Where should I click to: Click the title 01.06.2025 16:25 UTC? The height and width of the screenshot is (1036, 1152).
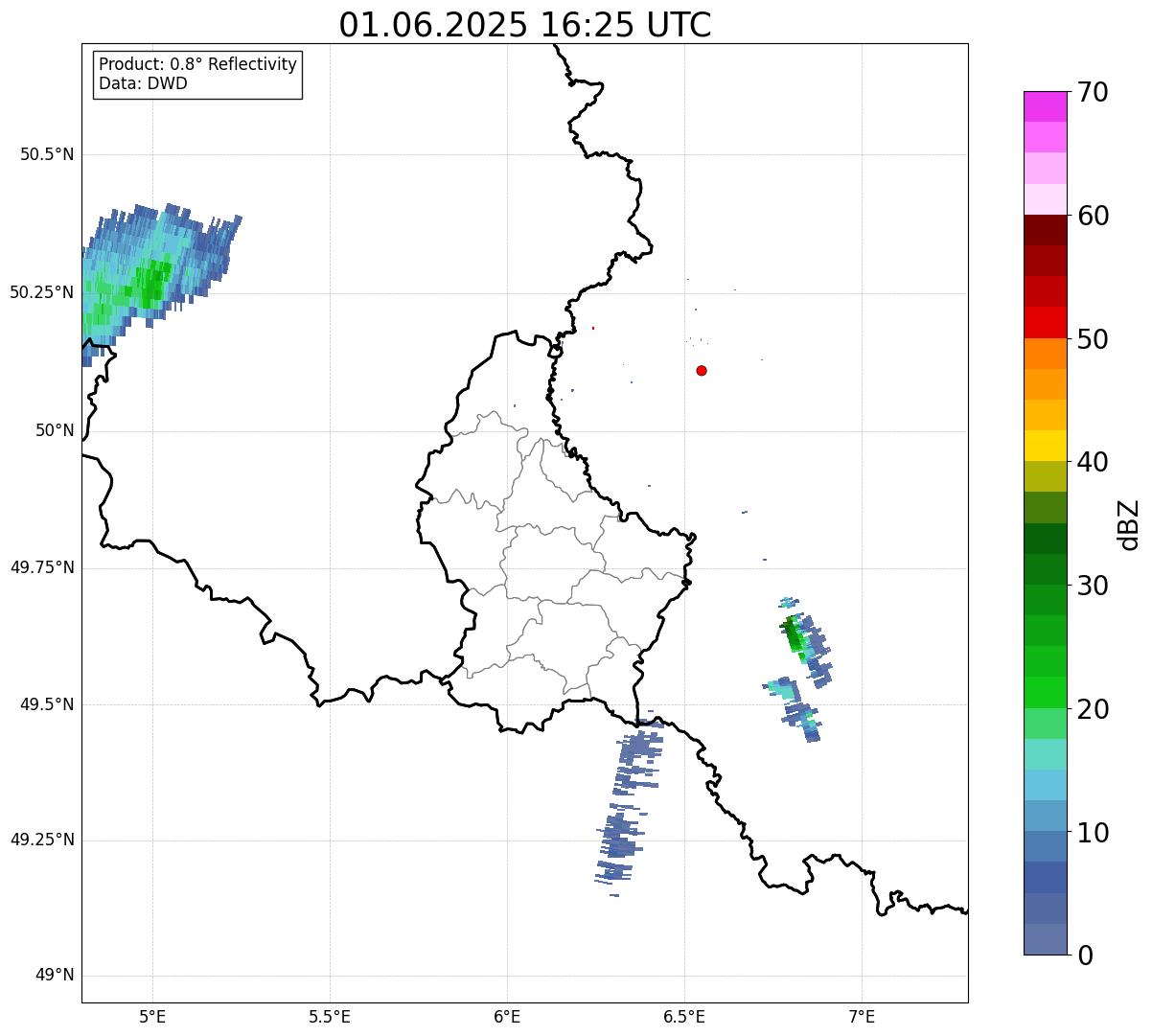pyautogui.click(x=525, y=25)
